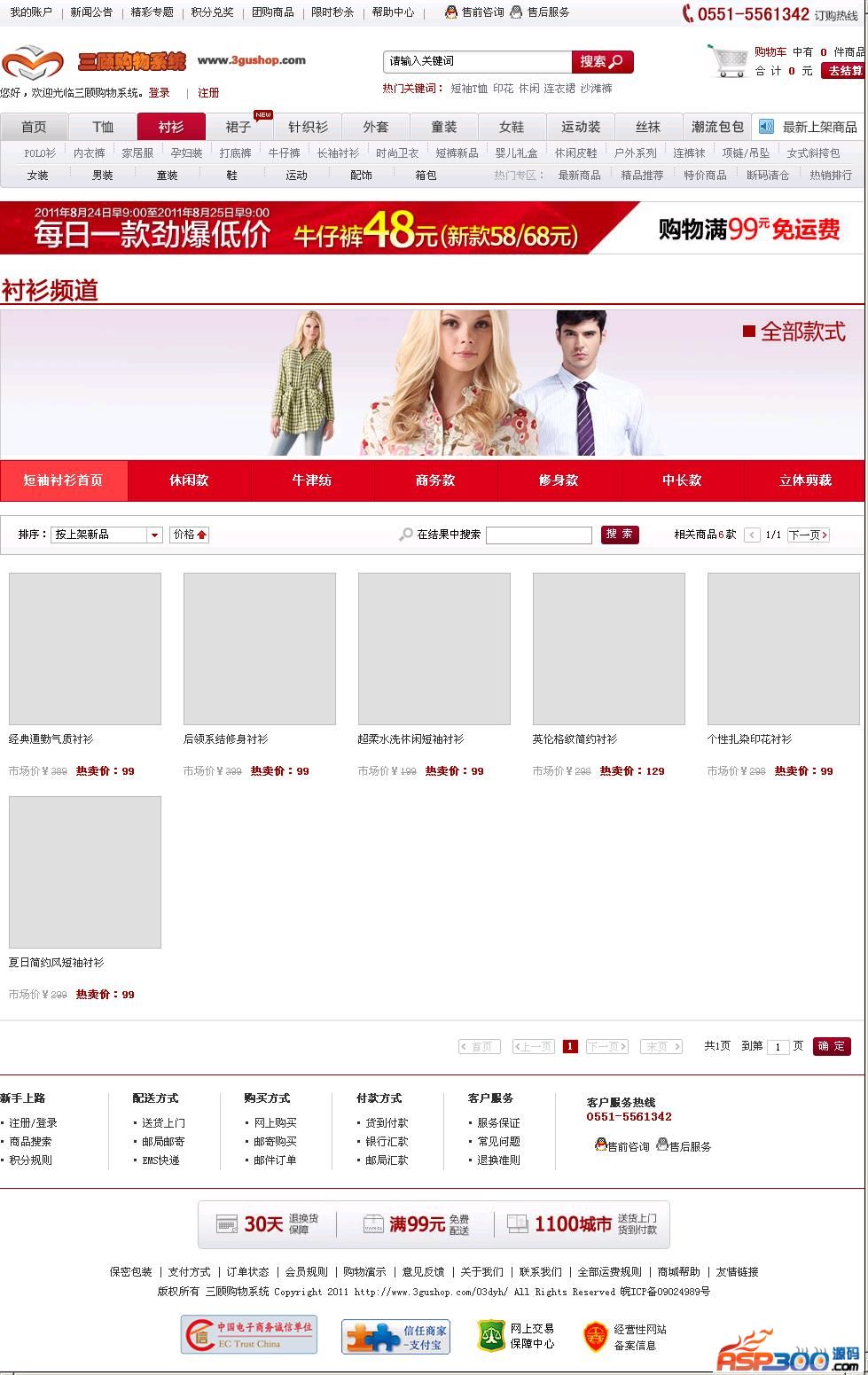Screen dimensions: 868x1375
Task: Open the 裙子 navigation tab
Action: point(239,127)
